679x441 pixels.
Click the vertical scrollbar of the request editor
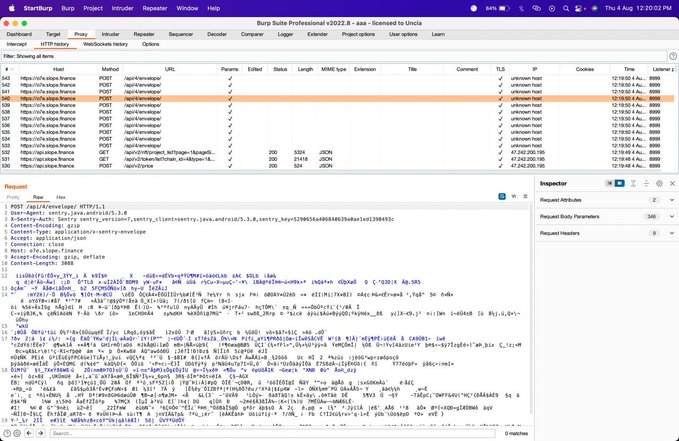(x=531, y=308)
